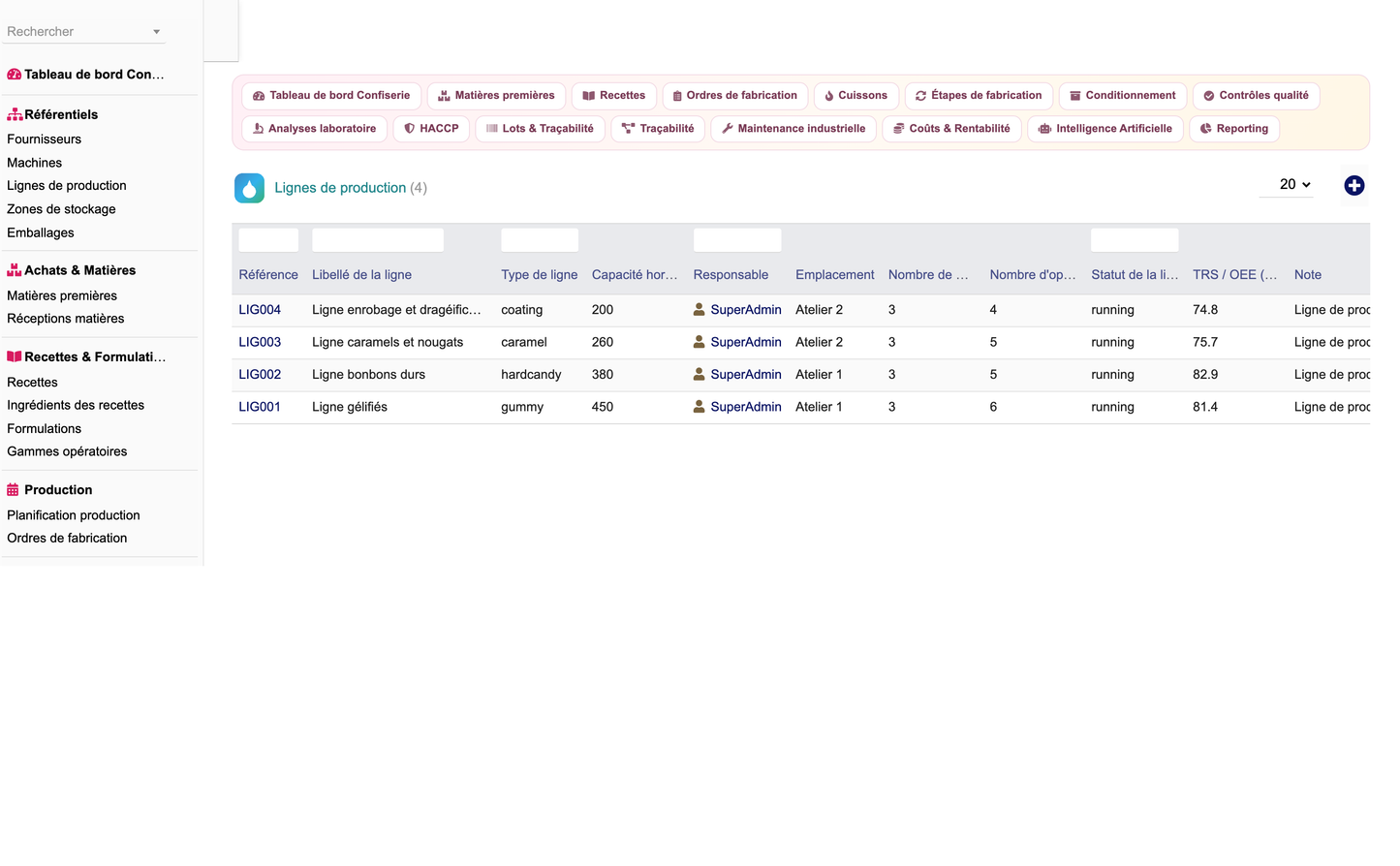Sort by the Note column header
The image size is (1400, 866).
point(1308,275)
